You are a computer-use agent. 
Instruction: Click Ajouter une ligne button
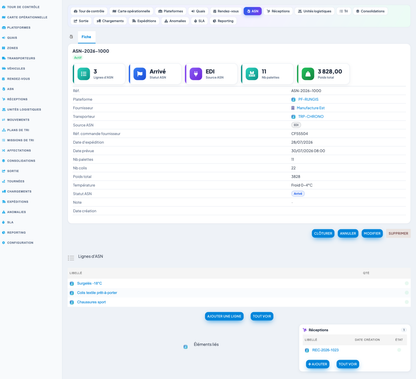pos(224,316)
